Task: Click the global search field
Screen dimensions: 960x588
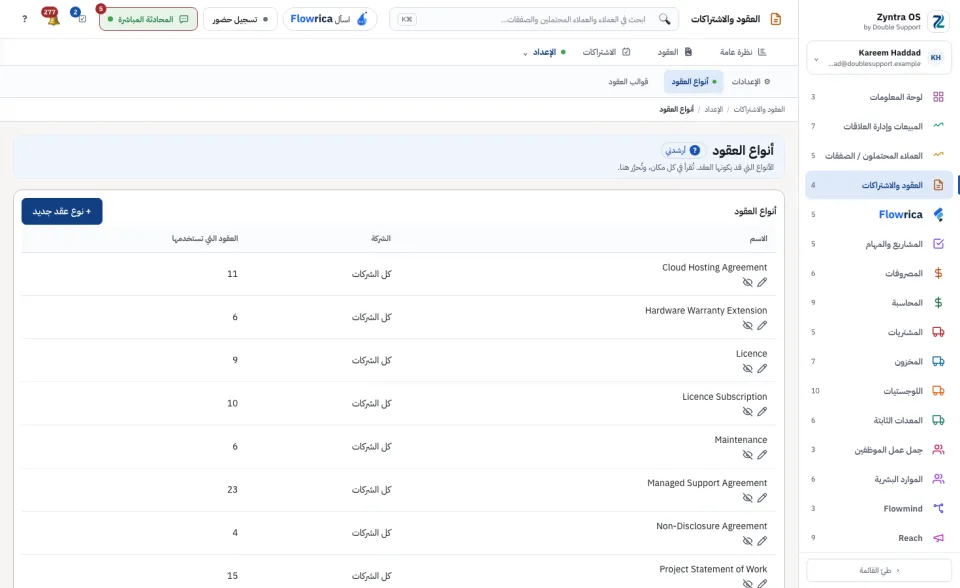Action: click(534, 19)
